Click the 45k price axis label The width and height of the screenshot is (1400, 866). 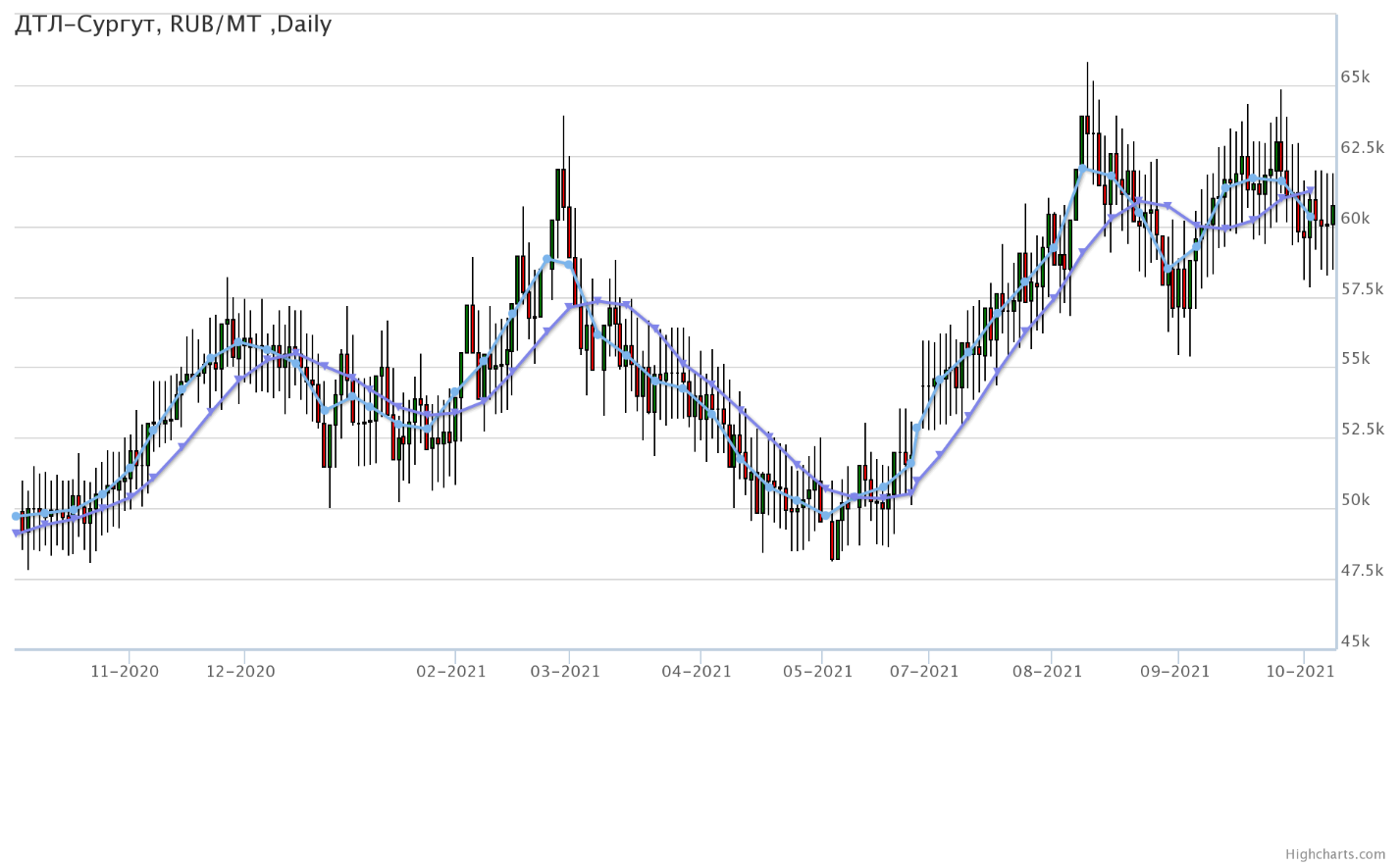(1355, 641)
